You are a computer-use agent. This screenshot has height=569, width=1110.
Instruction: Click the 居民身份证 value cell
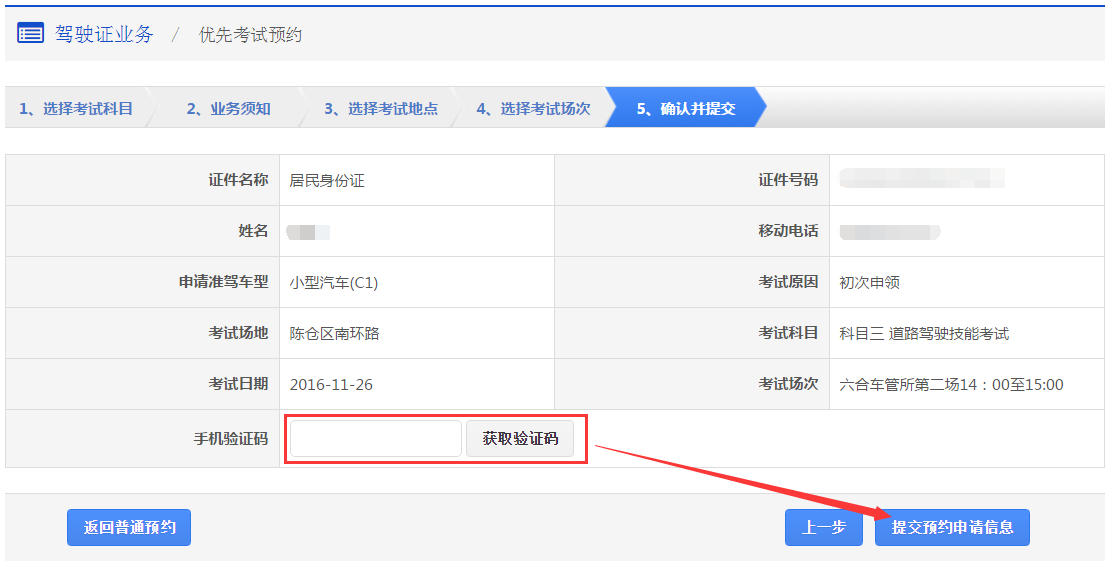coord(327,181)
